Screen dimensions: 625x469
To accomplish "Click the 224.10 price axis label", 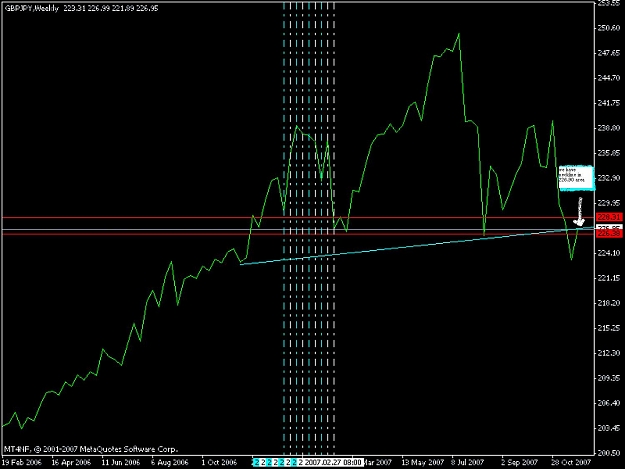I will (x=608, y=253).
